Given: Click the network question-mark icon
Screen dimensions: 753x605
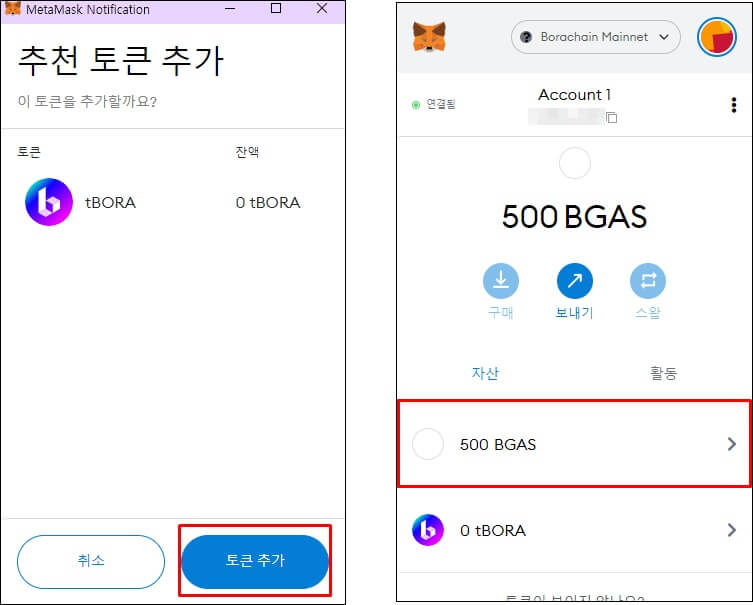Looking at the screenshot, I should pyautogui.click(x=526, y=37).
